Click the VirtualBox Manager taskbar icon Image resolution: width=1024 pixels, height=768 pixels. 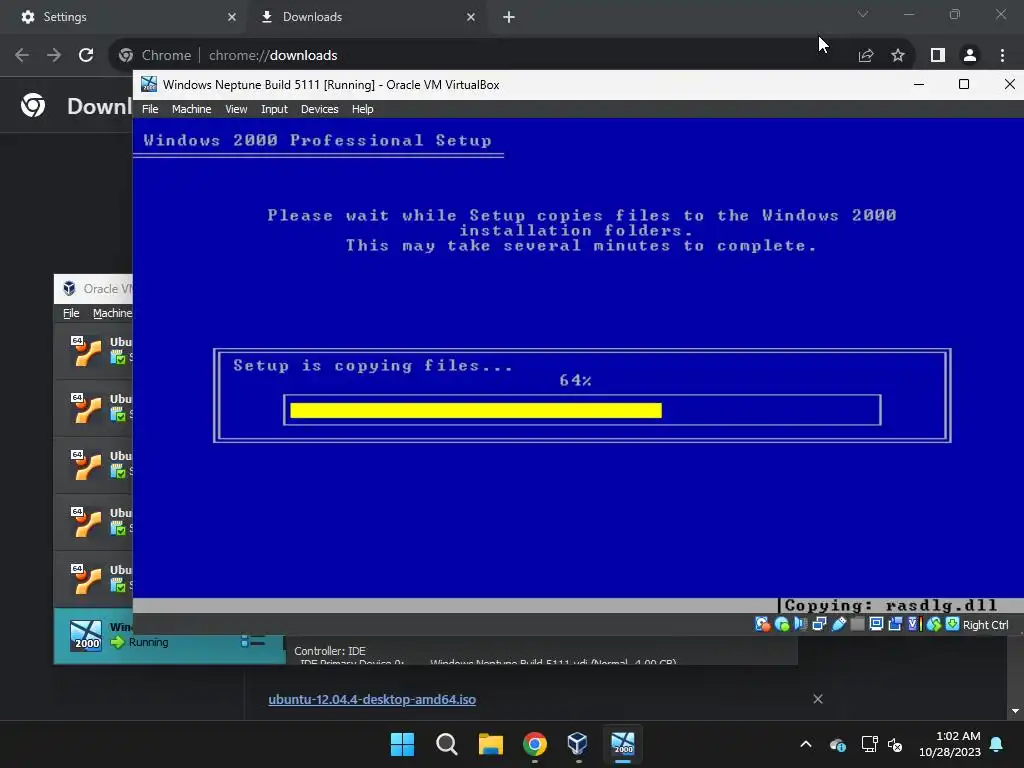(578, 744)
